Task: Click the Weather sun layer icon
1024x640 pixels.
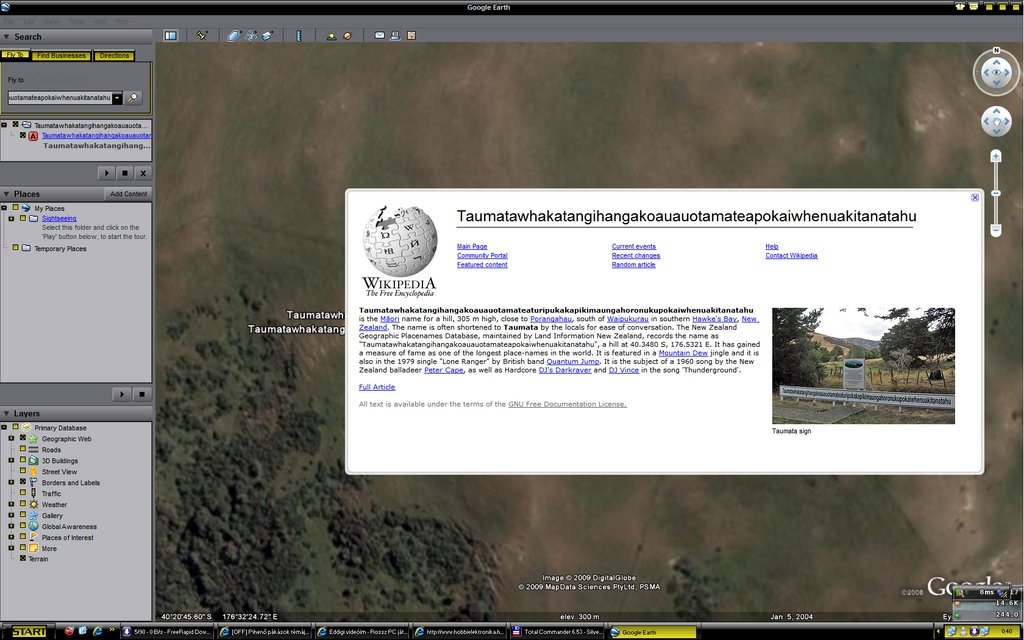Action: click(33, 505)
